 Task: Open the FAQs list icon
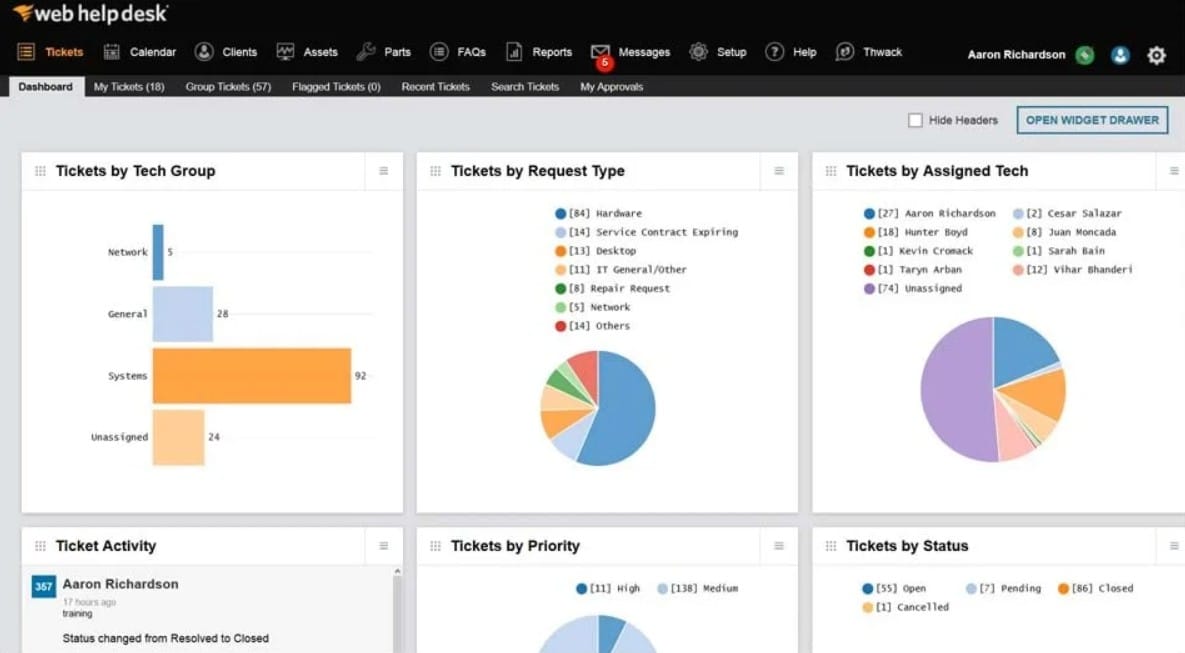click(439, 51)
